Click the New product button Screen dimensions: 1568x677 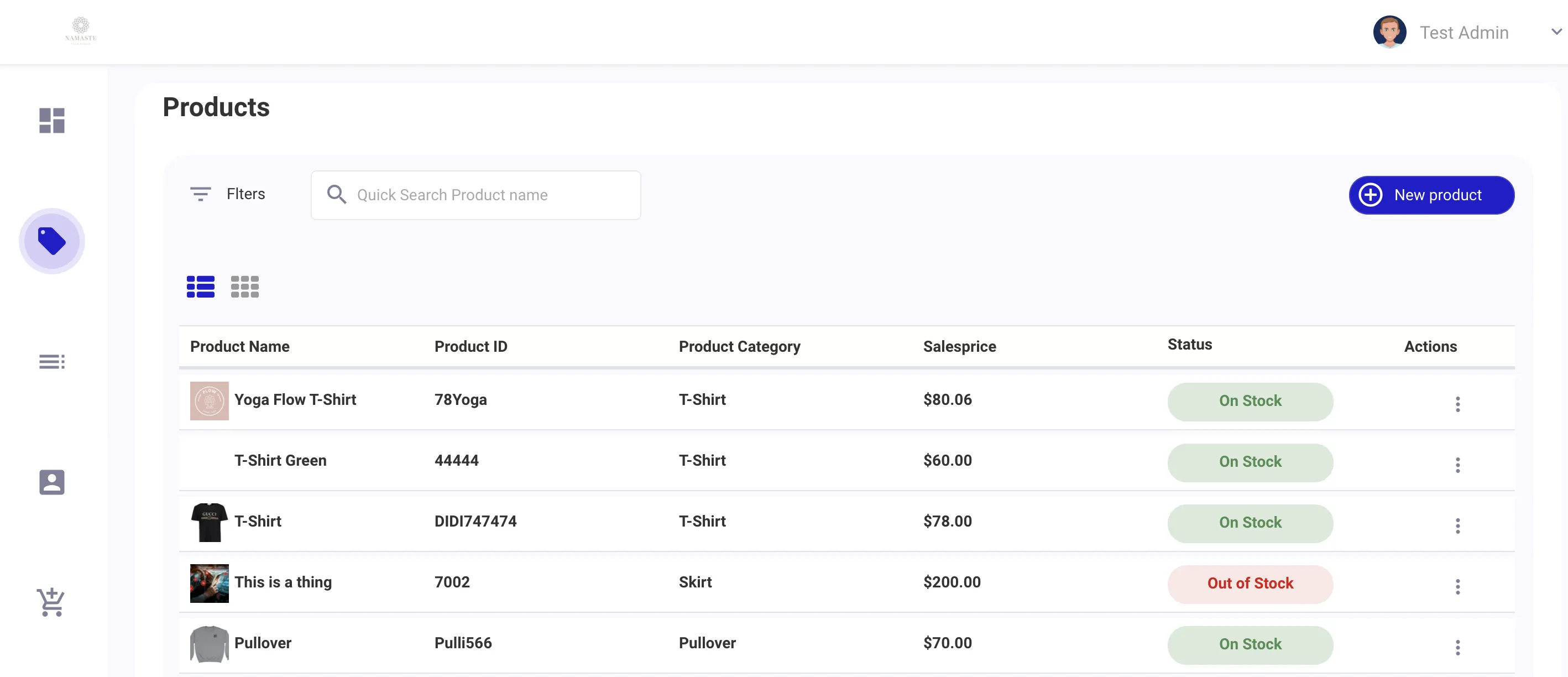click(x=1431, y=195)
